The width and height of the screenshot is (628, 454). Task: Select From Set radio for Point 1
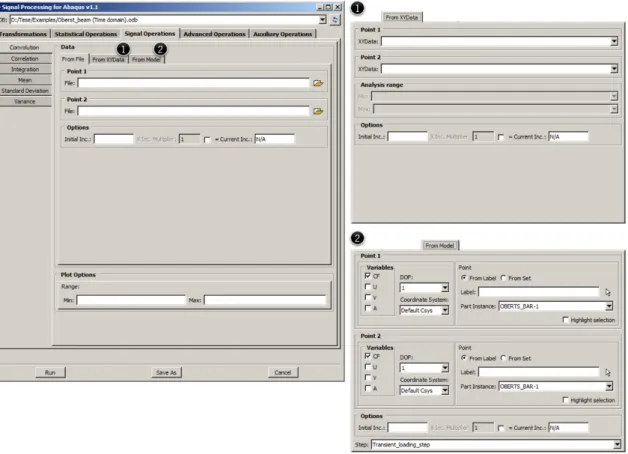pyautogui.click(x=503, y=278)
